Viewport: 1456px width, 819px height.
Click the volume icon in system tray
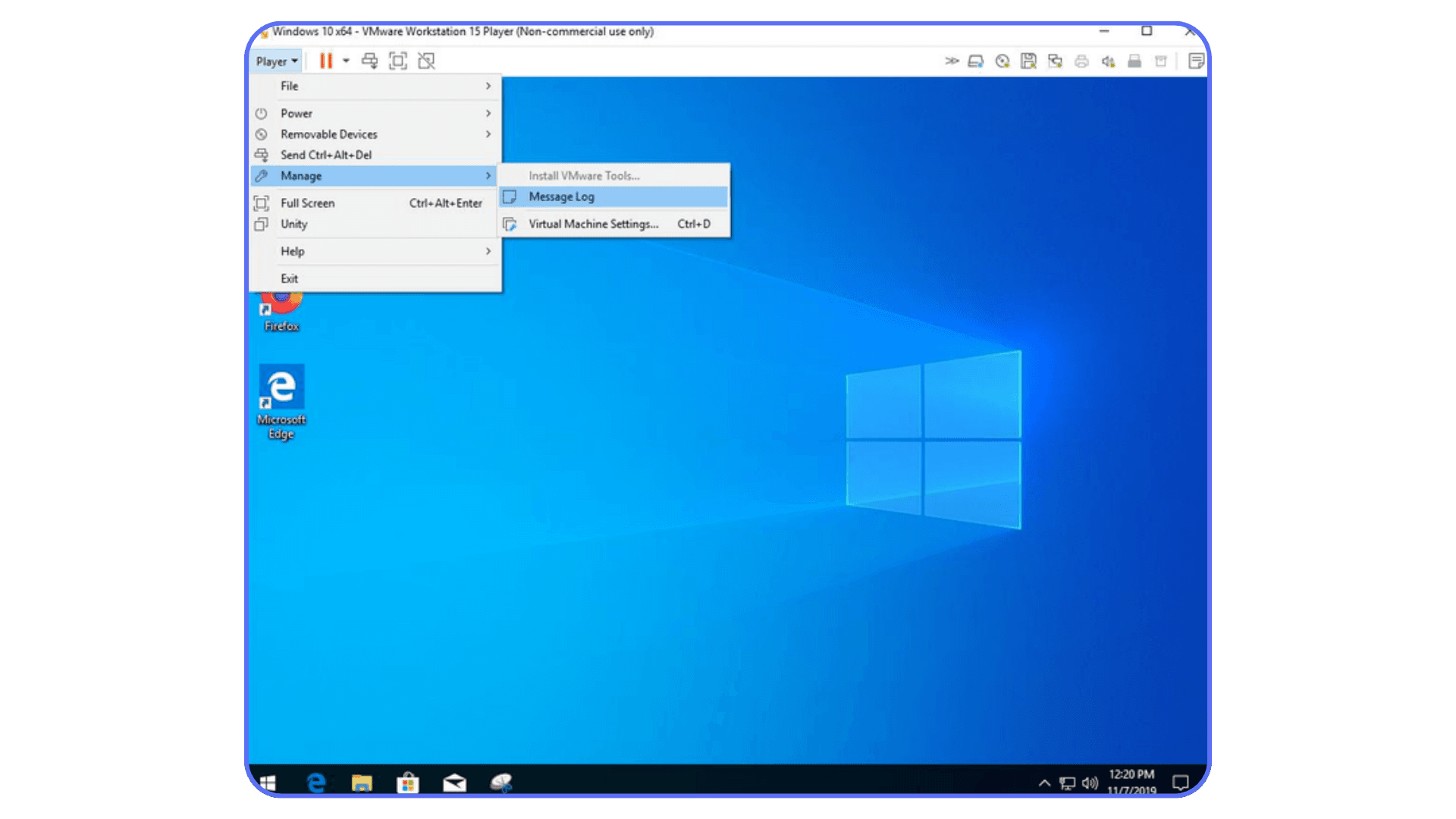click(x=1090, y=783)
